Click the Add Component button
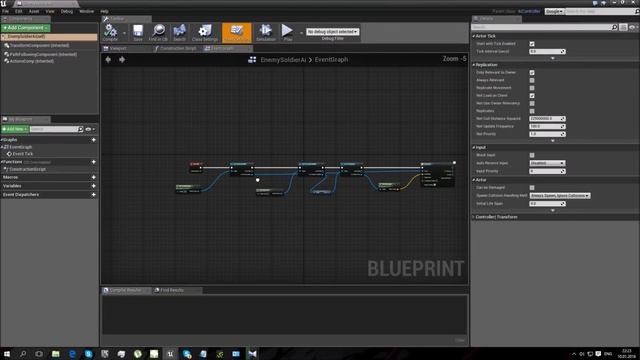 click(26, 28)
